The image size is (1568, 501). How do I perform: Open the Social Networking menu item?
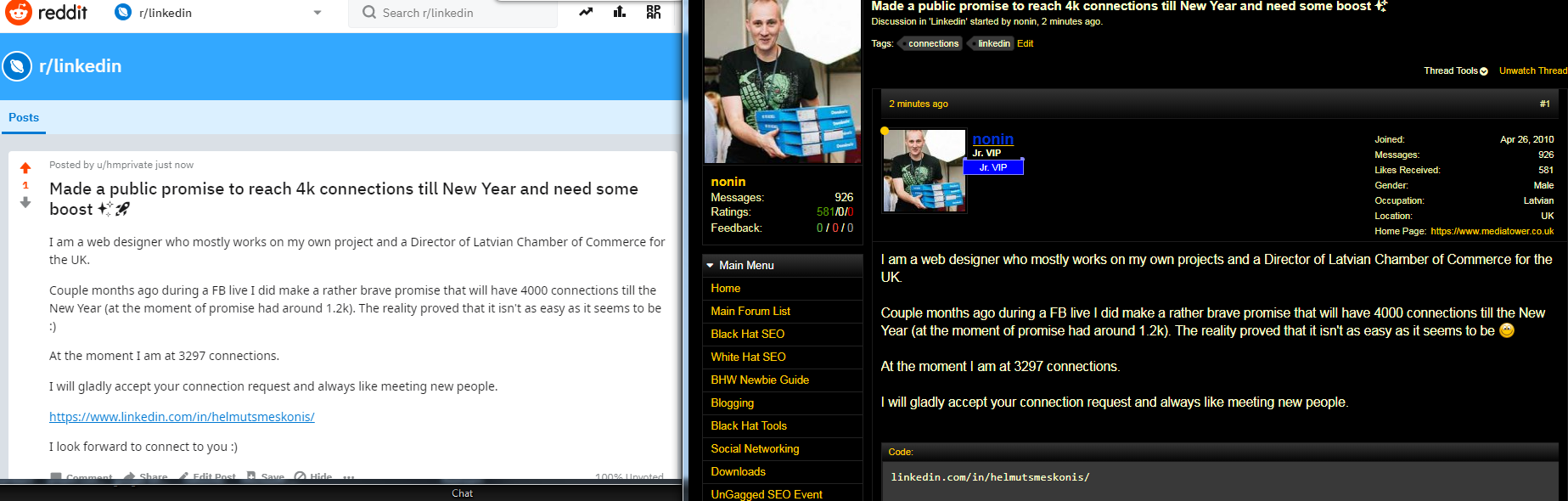[755, 448]
